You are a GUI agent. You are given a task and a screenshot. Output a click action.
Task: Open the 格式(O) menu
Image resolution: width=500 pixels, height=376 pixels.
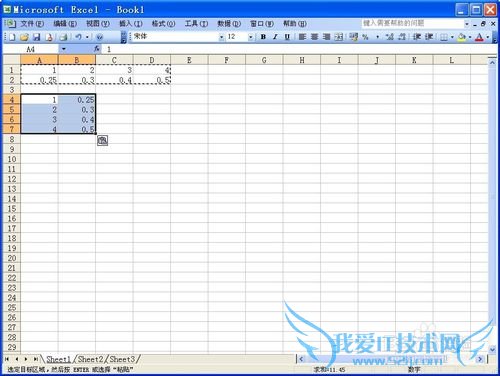click(163, 24)
